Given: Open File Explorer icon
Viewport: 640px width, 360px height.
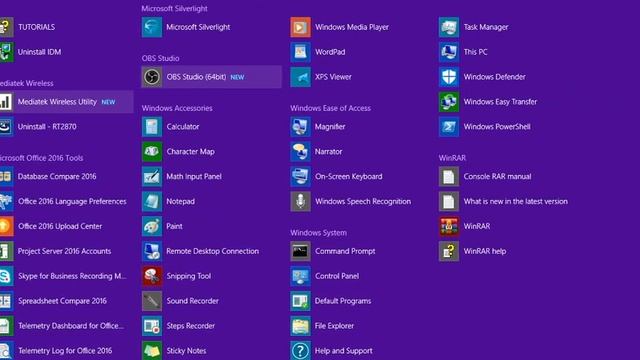Looking at the screenshot, I should click(300, 326).
